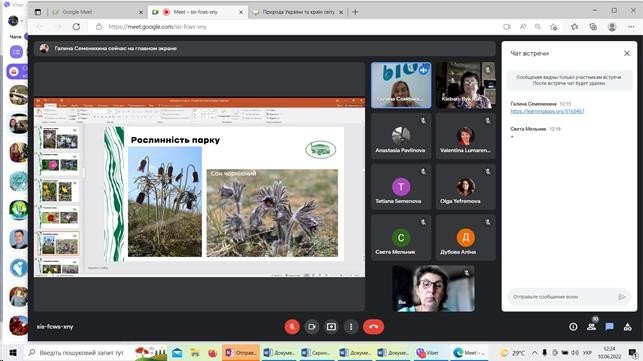Screen dimensions: 643x361
Task: Click Anastasia Pavlinova participant tile
Action: tap(401, 136)
